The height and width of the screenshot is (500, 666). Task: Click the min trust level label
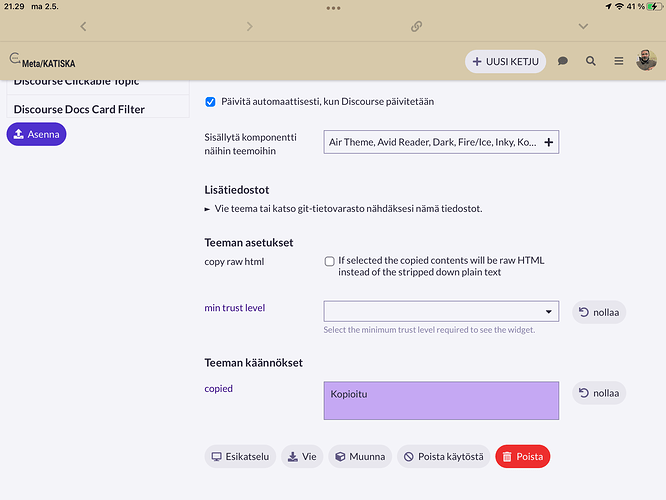pyautogui.click(x=234, y=308)
